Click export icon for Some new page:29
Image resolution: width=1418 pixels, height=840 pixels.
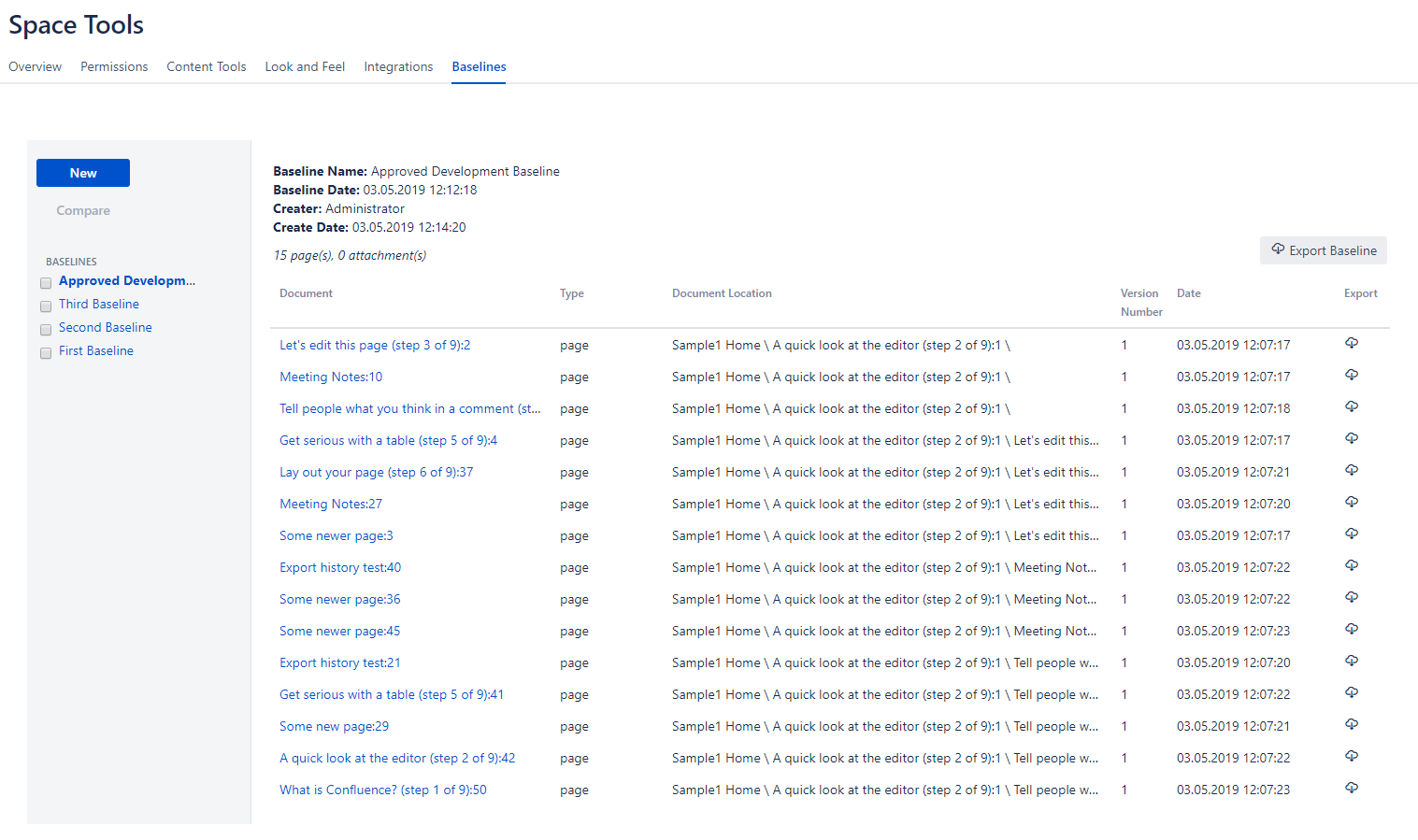[x=1351, y=725]
